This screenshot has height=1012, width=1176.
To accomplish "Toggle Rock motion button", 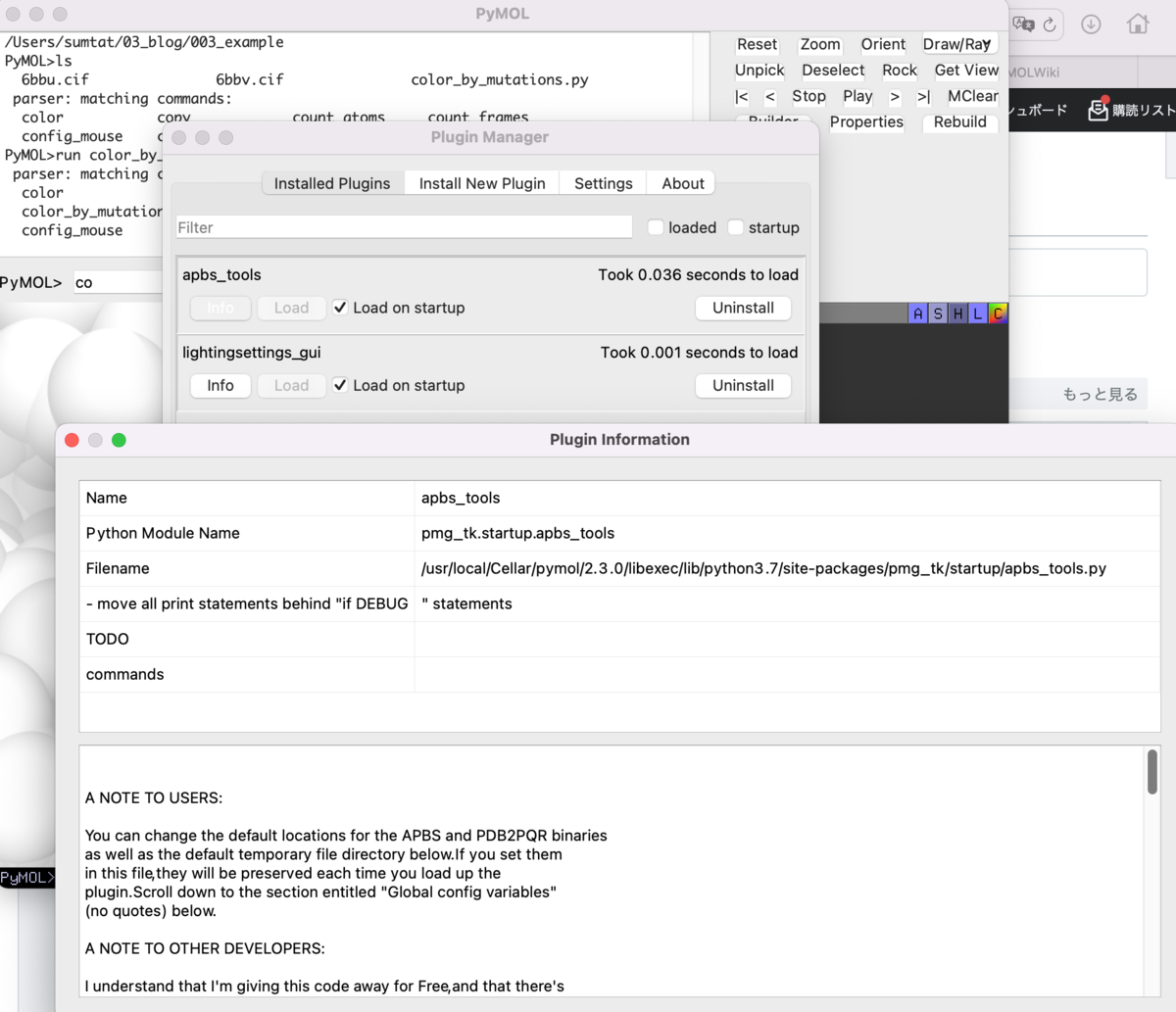I will (900, 71).
